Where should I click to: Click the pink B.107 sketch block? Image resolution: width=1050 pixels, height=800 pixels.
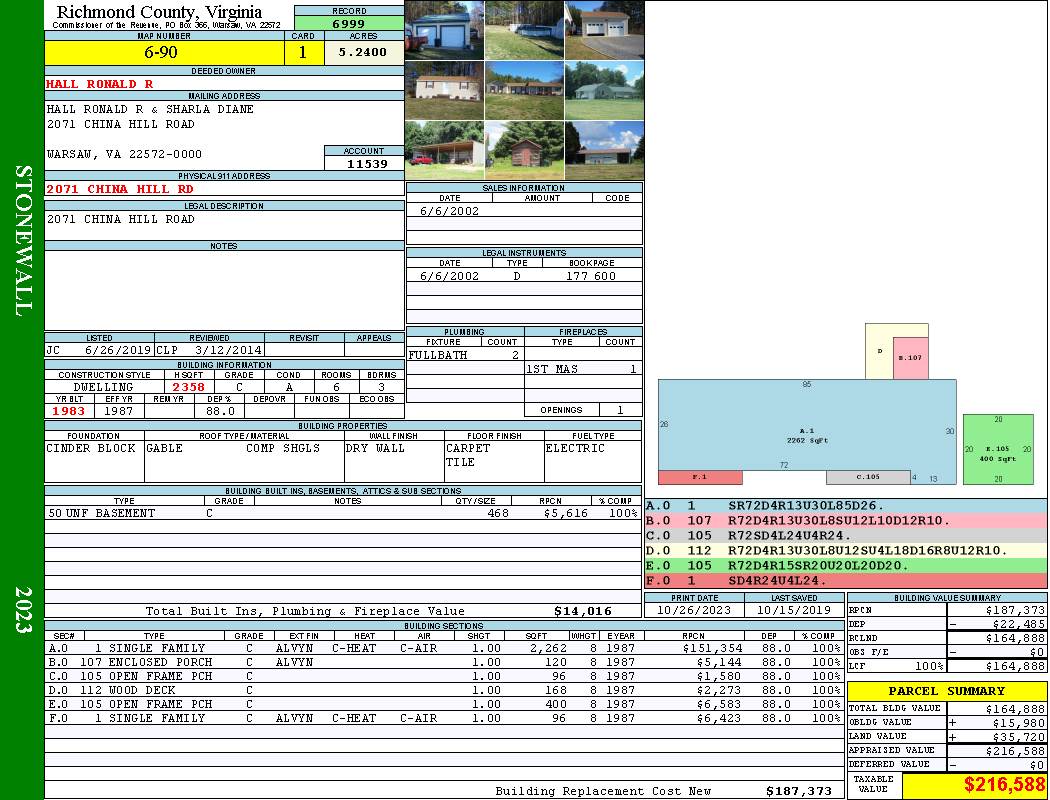point(910,359)
